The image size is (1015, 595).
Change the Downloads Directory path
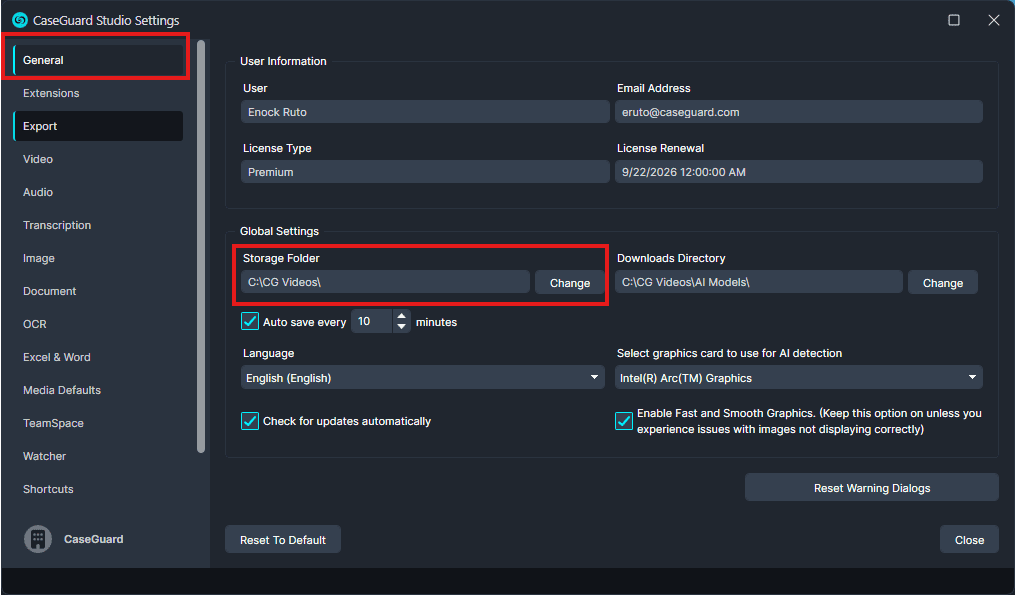click(x=942, y=283)
